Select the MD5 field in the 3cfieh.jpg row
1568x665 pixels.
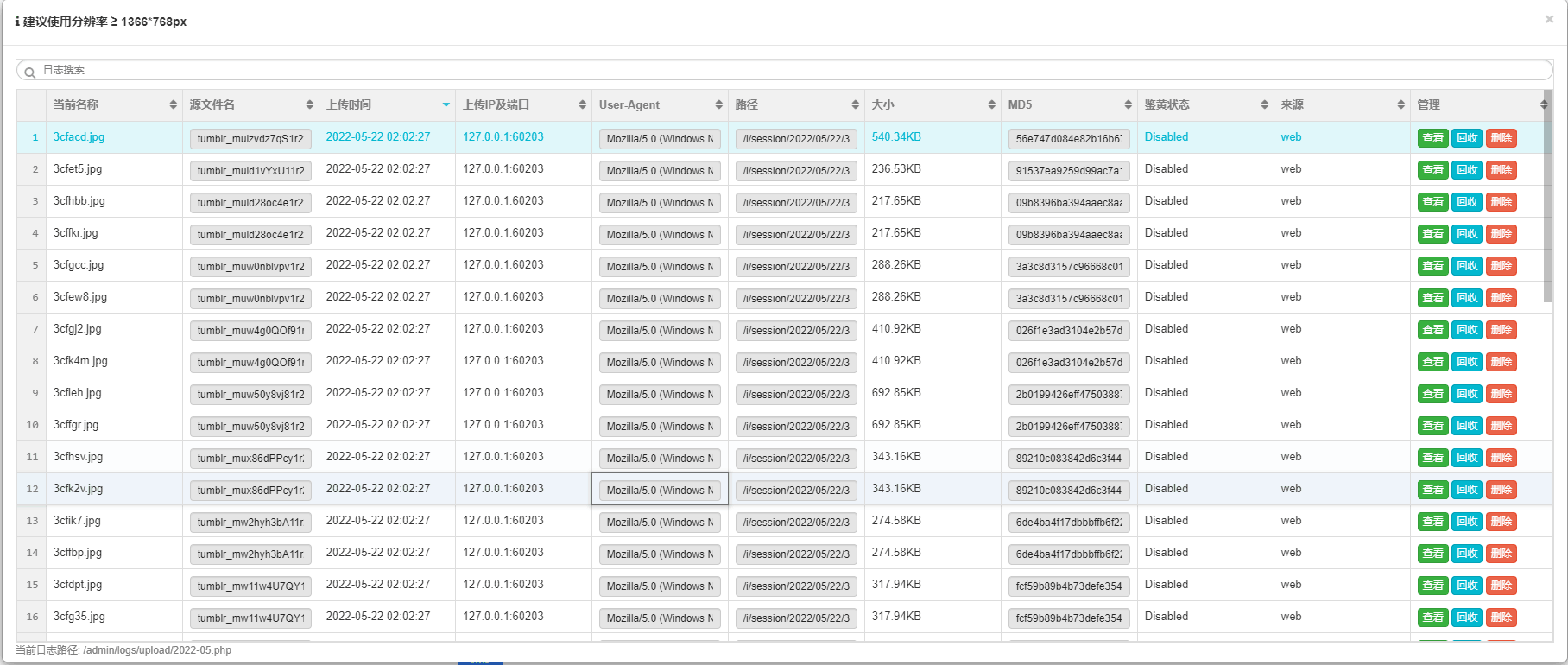pyautogui.click(x=1069, y=395)
